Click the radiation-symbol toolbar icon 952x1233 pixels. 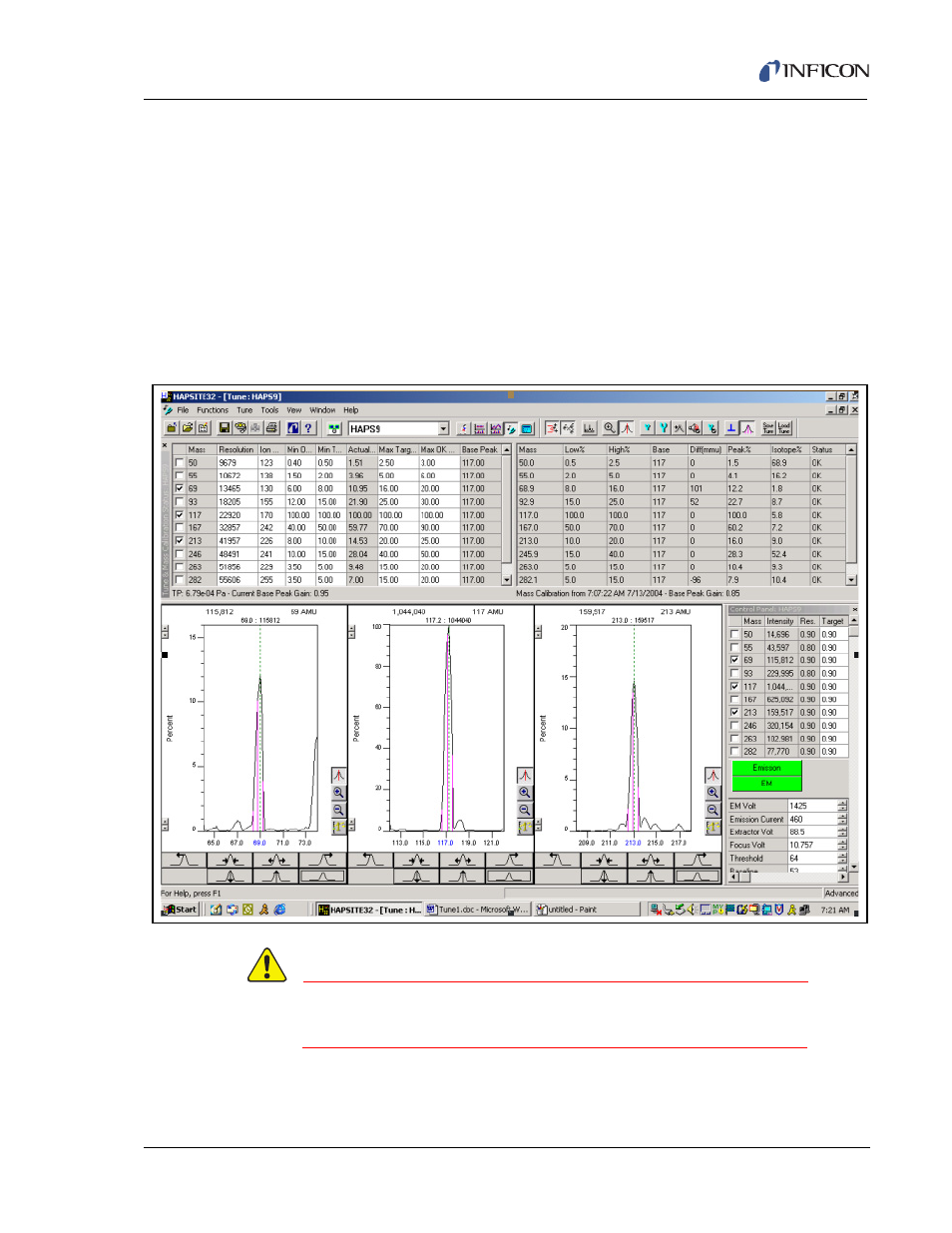click(x=333, y=428)
